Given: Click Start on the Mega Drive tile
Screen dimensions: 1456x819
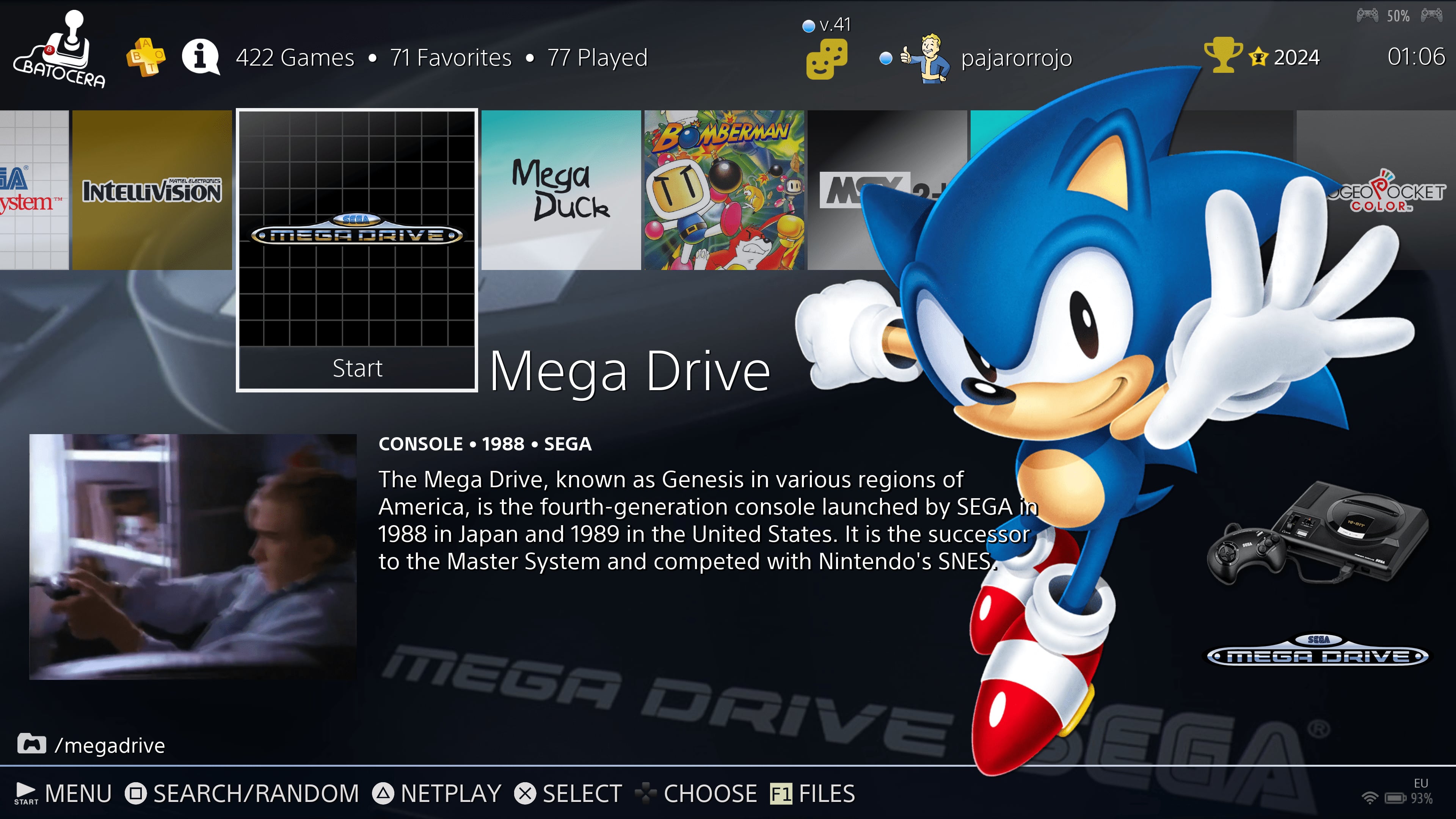Looking at the screenshot, I should (x=357, y=368).
